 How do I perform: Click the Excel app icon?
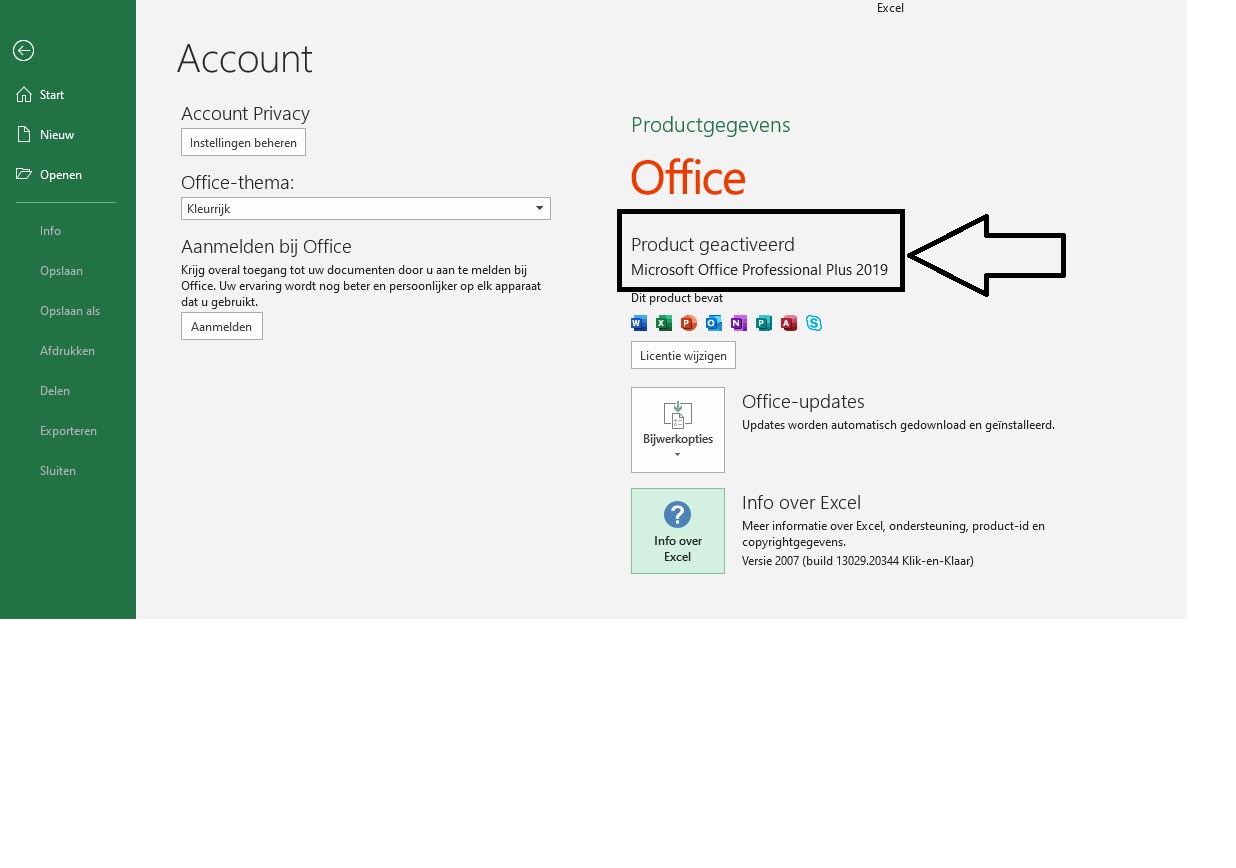664,323
